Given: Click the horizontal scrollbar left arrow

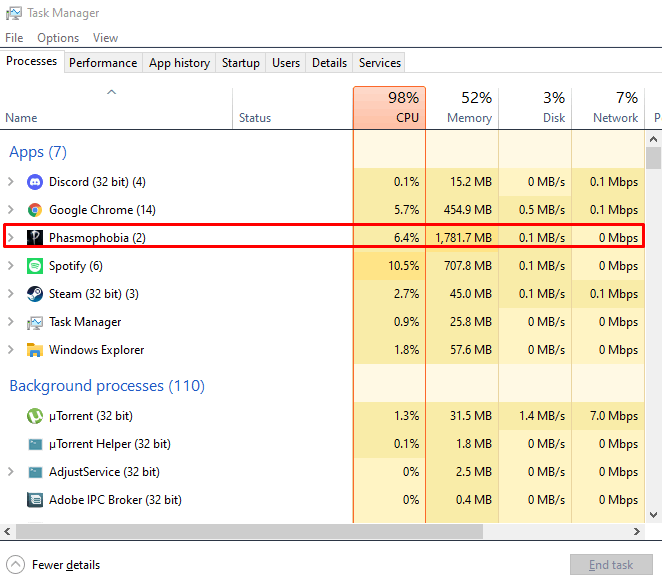Looking at the screenshot, I should click(7, 531).
